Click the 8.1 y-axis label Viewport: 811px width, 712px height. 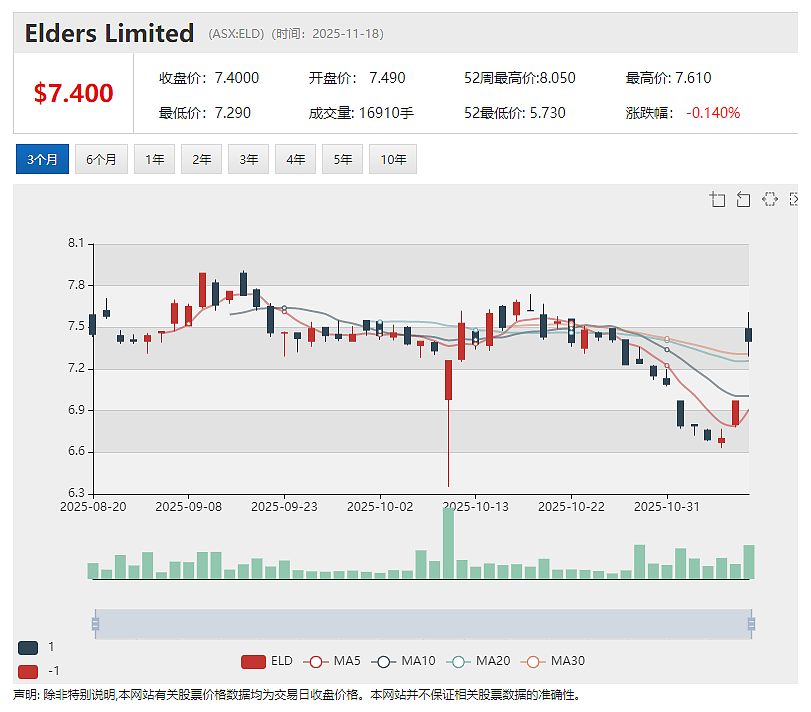tap(76, 243)
